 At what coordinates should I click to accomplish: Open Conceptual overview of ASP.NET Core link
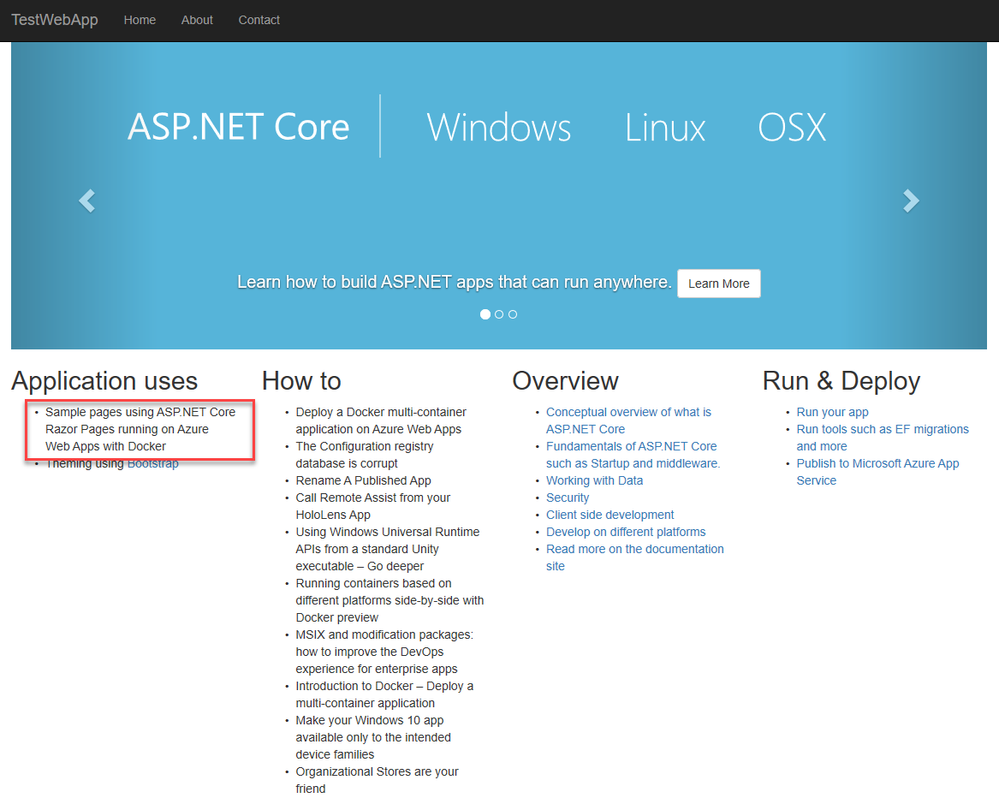click(x=628, y=420)
